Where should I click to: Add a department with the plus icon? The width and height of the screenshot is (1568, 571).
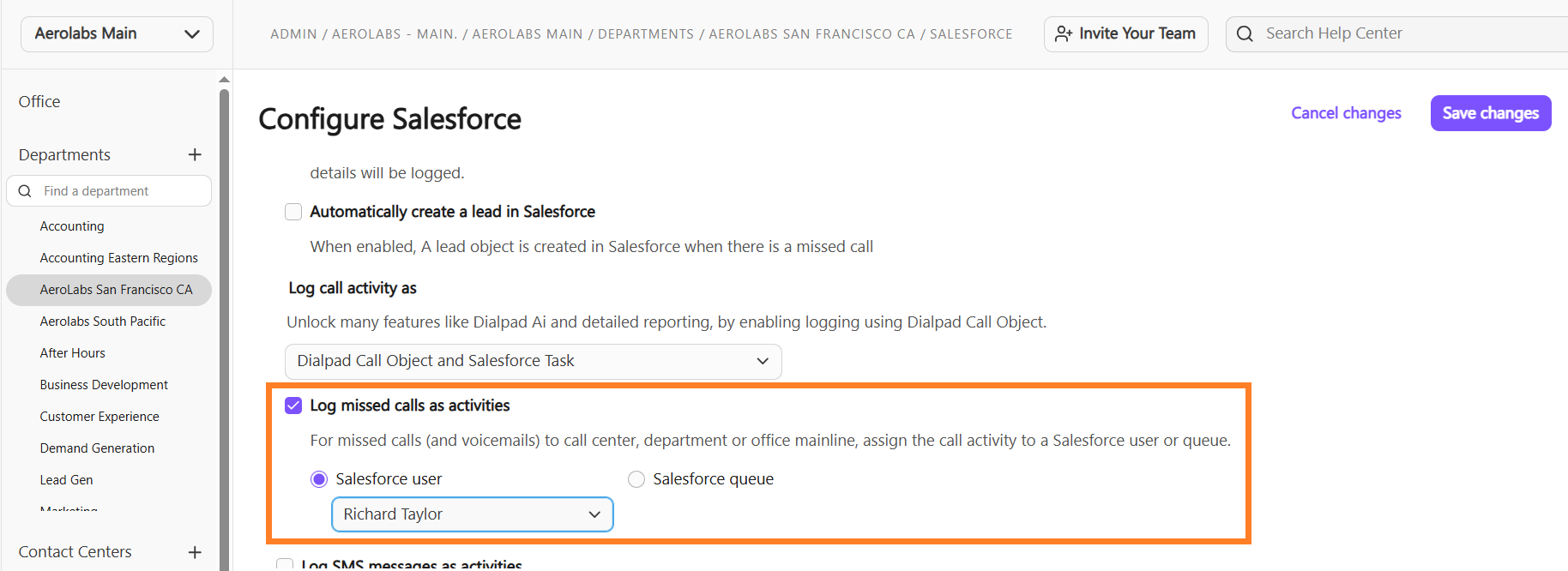195,154
